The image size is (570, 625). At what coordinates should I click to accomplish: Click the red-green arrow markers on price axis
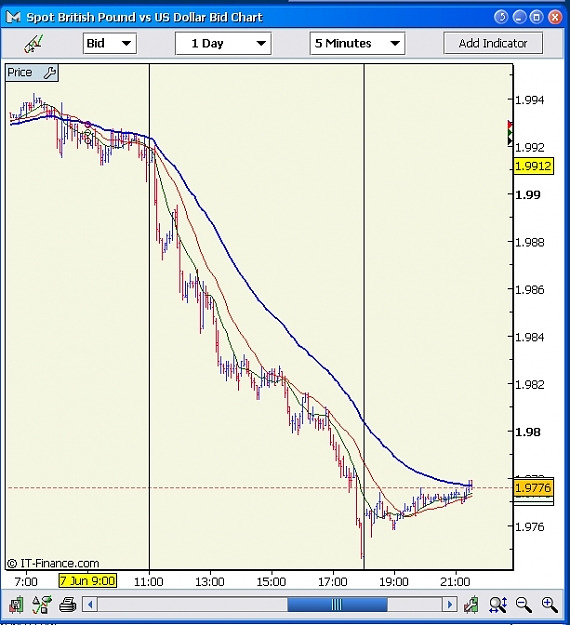[x=510, y=132]
